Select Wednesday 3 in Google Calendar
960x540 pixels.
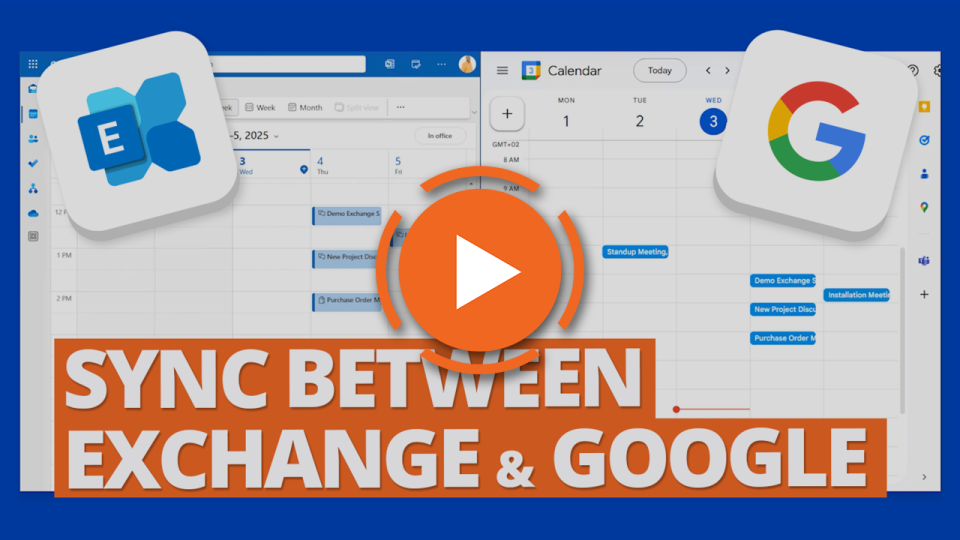[713, 121]
